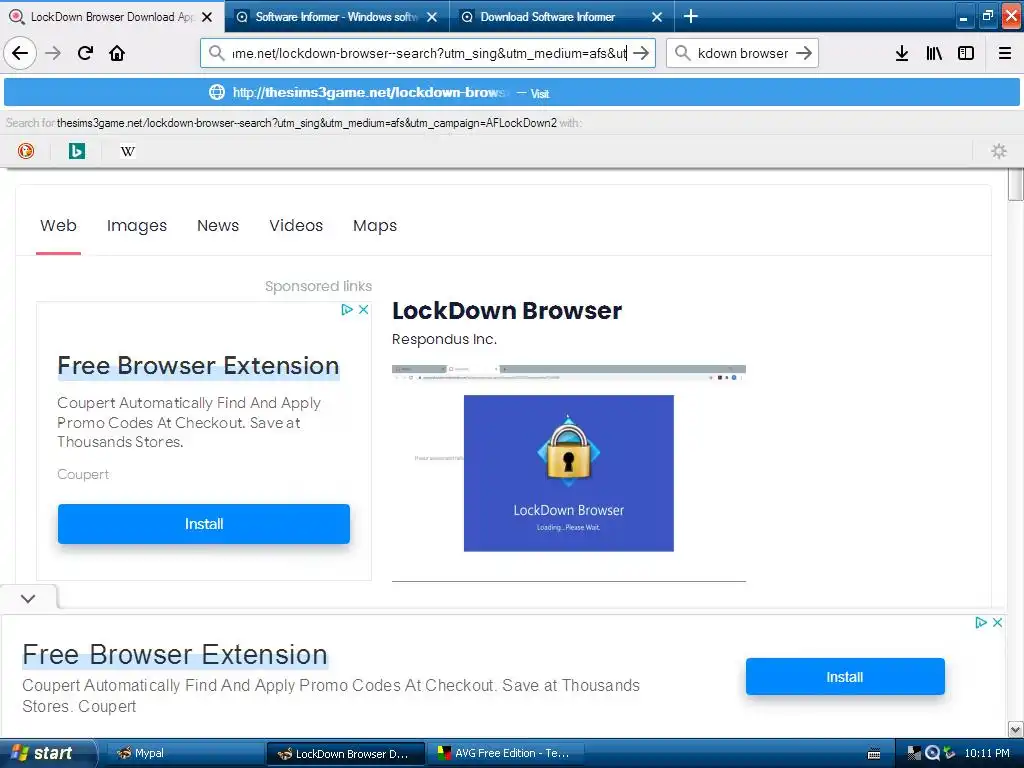The image size is (1024, 768).
Task: Open the home page
Action: pyautogui.click(x=117, y=53)
